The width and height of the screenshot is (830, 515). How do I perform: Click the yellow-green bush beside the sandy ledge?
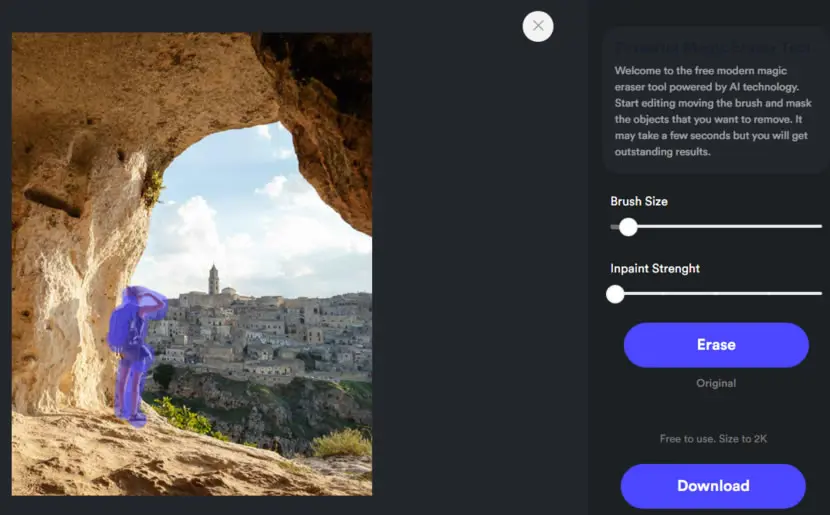tap(343, 442)
